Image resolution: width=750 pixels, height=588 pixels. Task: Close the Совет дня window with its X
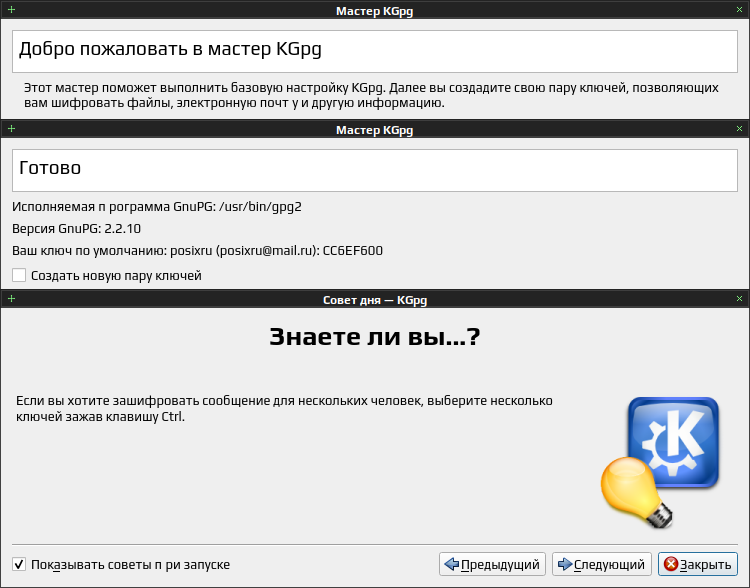click(739, 299)
